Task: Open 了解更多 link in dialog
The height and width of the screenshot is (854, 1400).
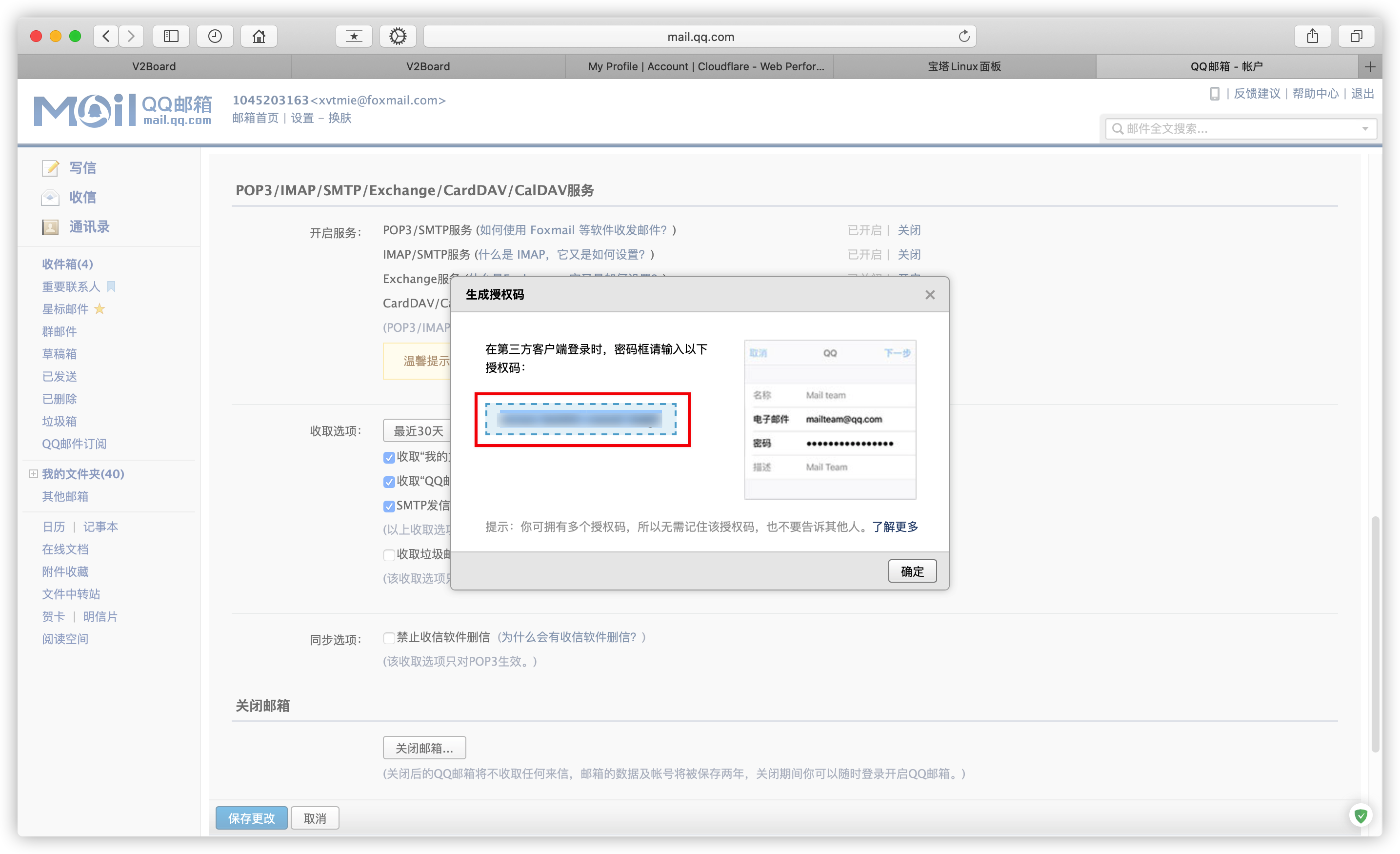Action: [x=894, y=527]
